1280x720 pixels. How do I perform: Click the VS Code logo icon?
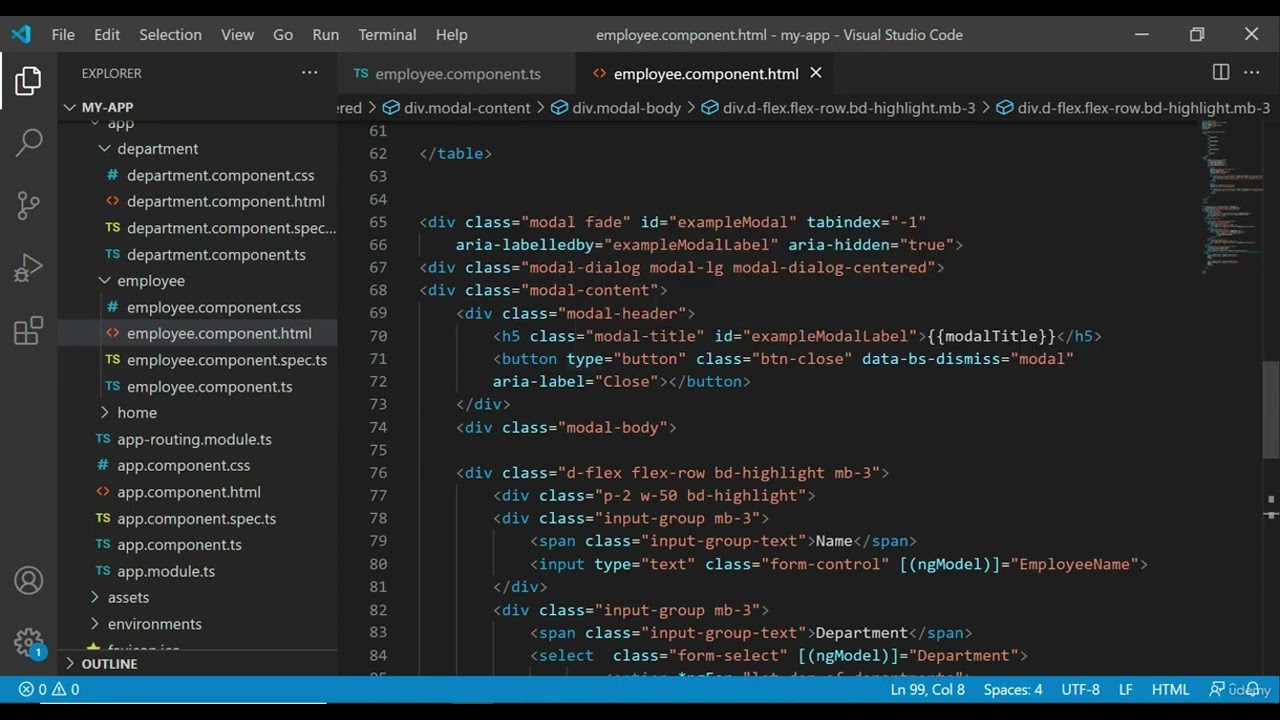pos(21,34)
